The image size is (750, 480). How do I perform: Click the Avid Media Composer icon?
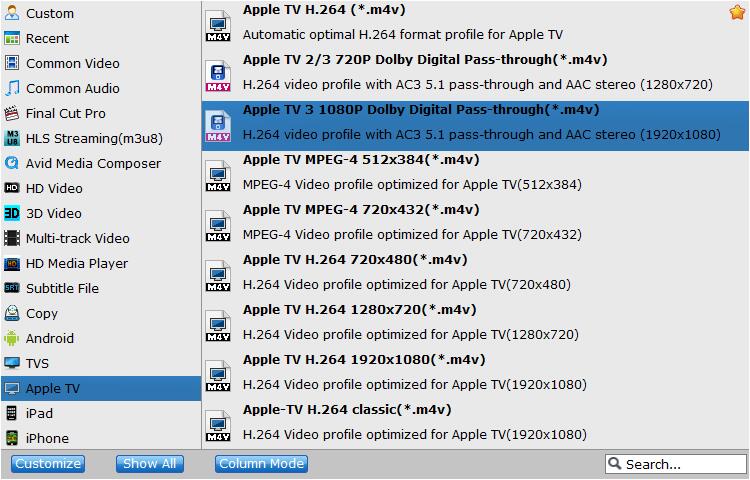12,163
